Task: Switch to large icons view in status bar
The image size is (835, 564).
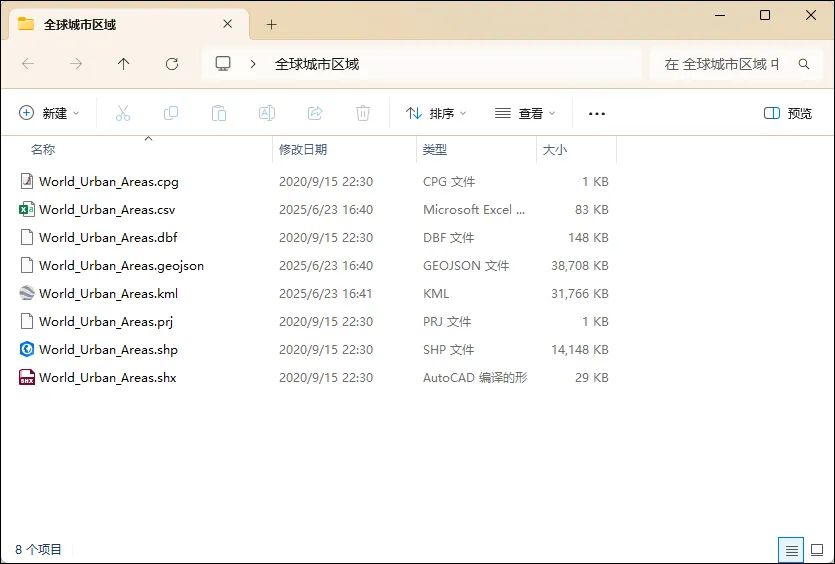Action: 817,550
